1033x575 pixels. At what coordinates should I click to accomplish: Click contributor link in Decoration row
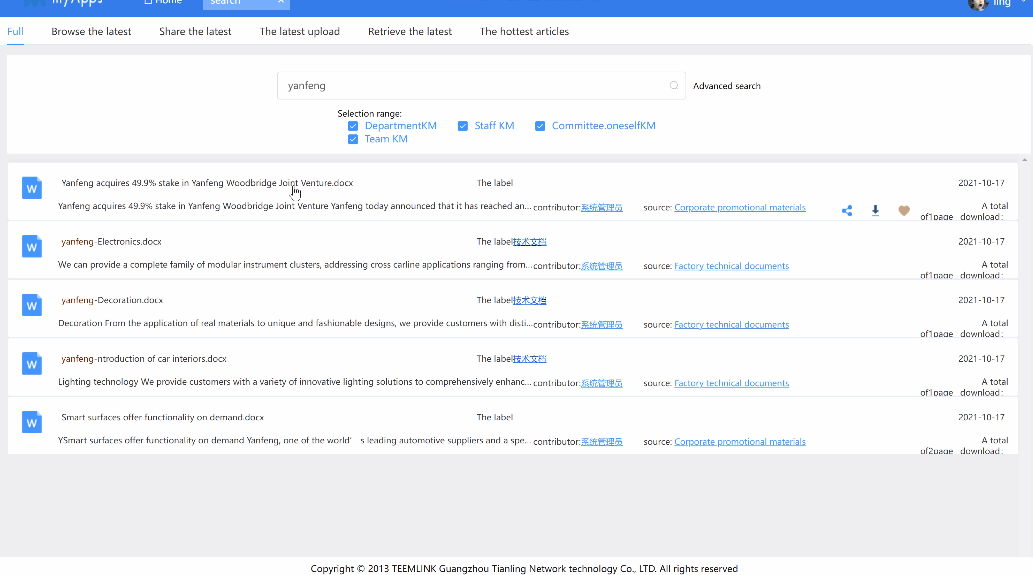pyautogui.click(x=601, y=325)
